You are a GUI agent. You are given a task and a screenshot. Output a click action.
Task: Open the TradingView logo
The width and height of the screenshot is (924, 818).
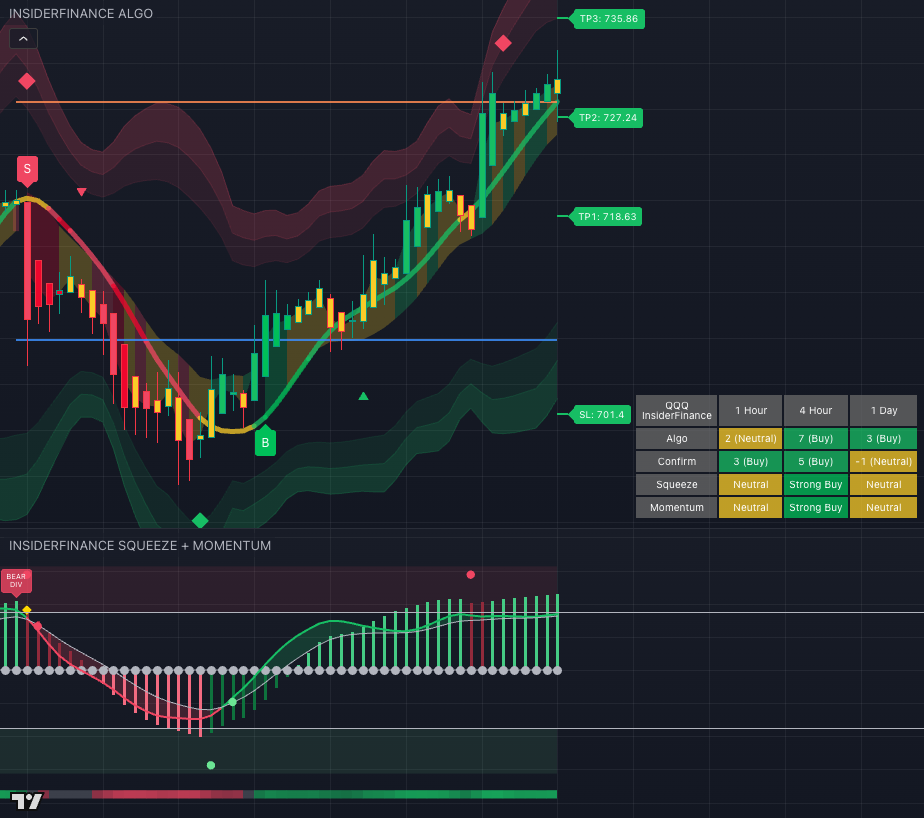(x=27, y=801)
